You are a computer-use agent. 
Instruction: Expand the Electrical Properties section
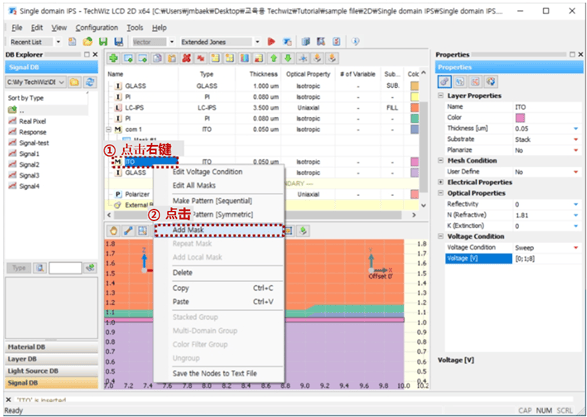(x=441, y=182)
